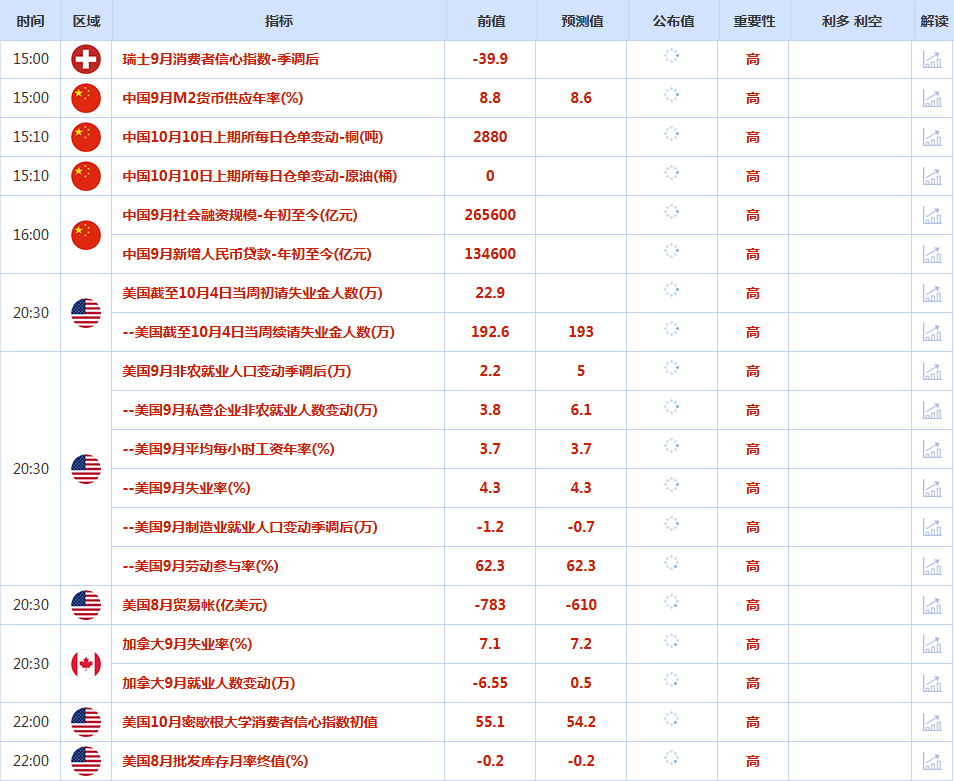The height and width of the screenshot is (781, 954).
Task: Click the Swiss flag icon at 15:00
Action: [86, 59]
